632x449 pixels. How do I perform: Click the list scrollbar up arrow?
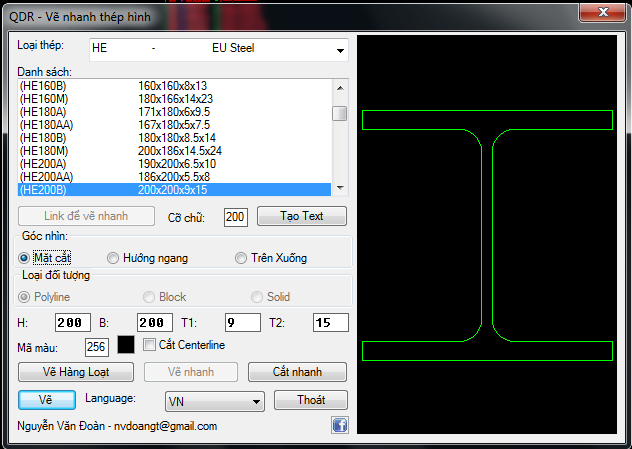click(x=340, y=88)
